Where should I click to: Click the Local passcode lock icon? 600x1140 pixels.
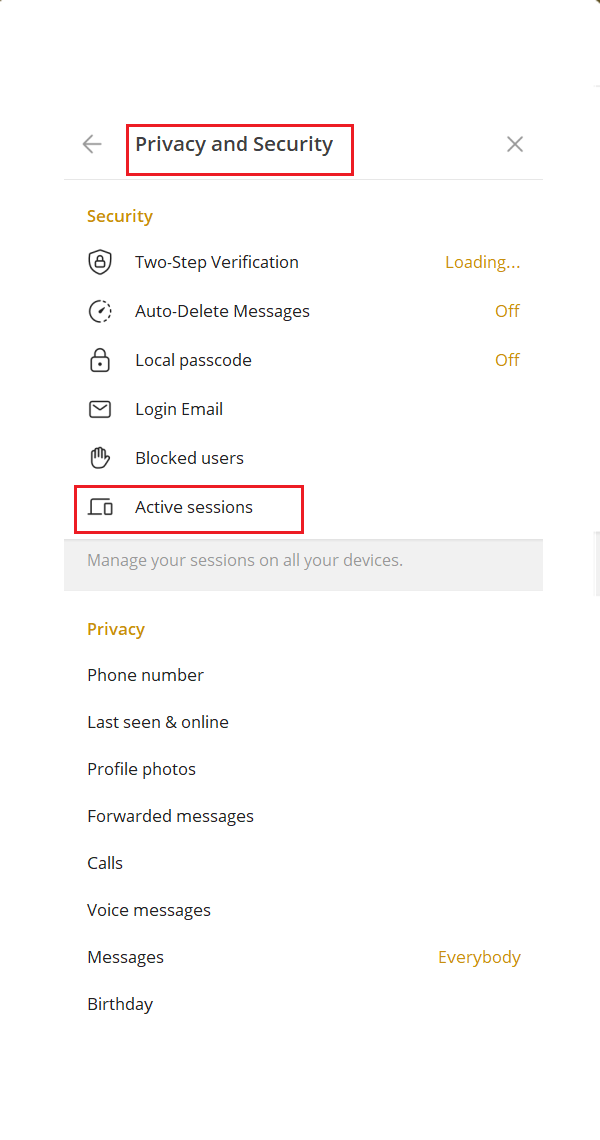100,360
